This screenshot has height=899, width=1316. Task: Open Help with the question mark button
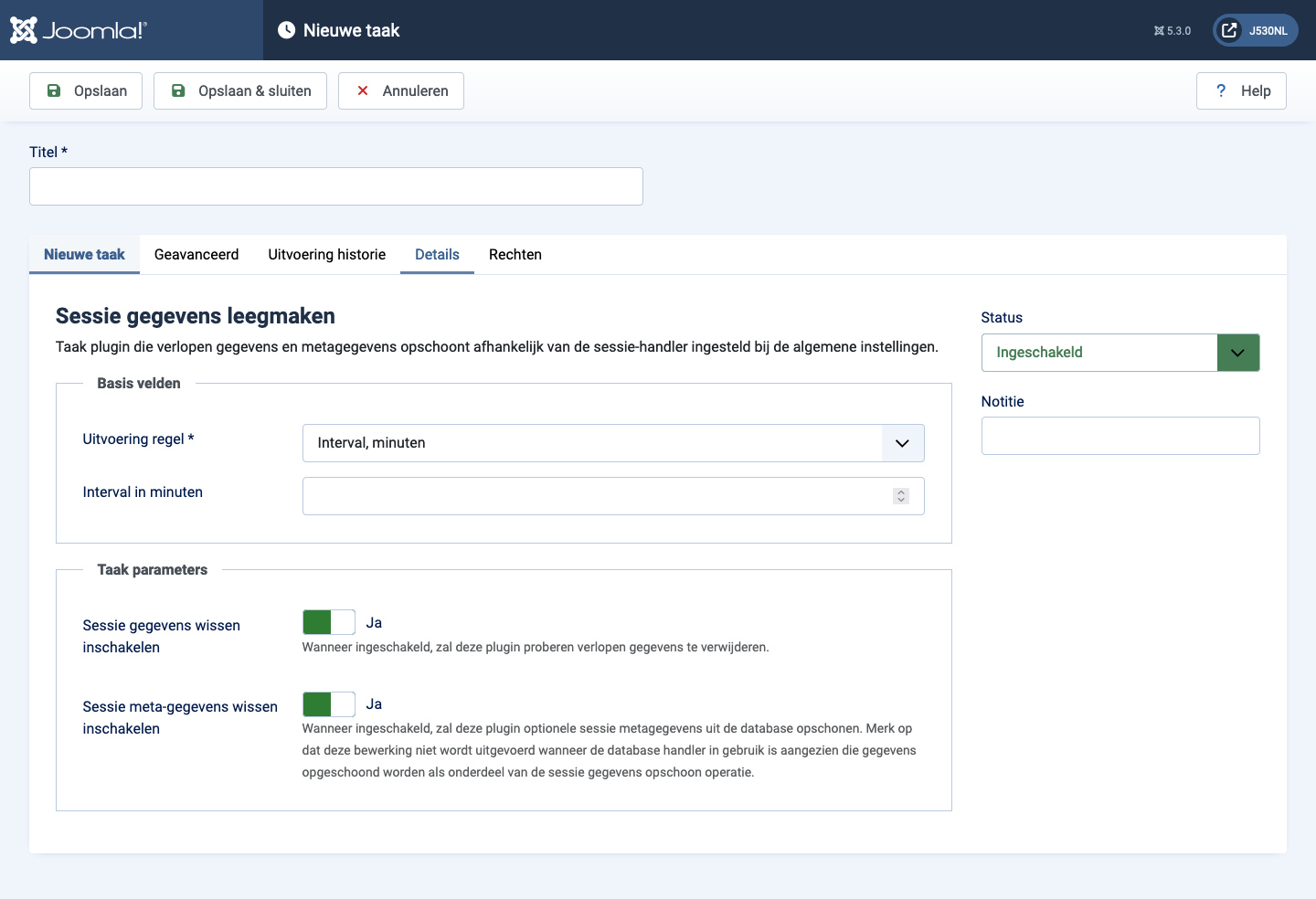pos(1241,90)
